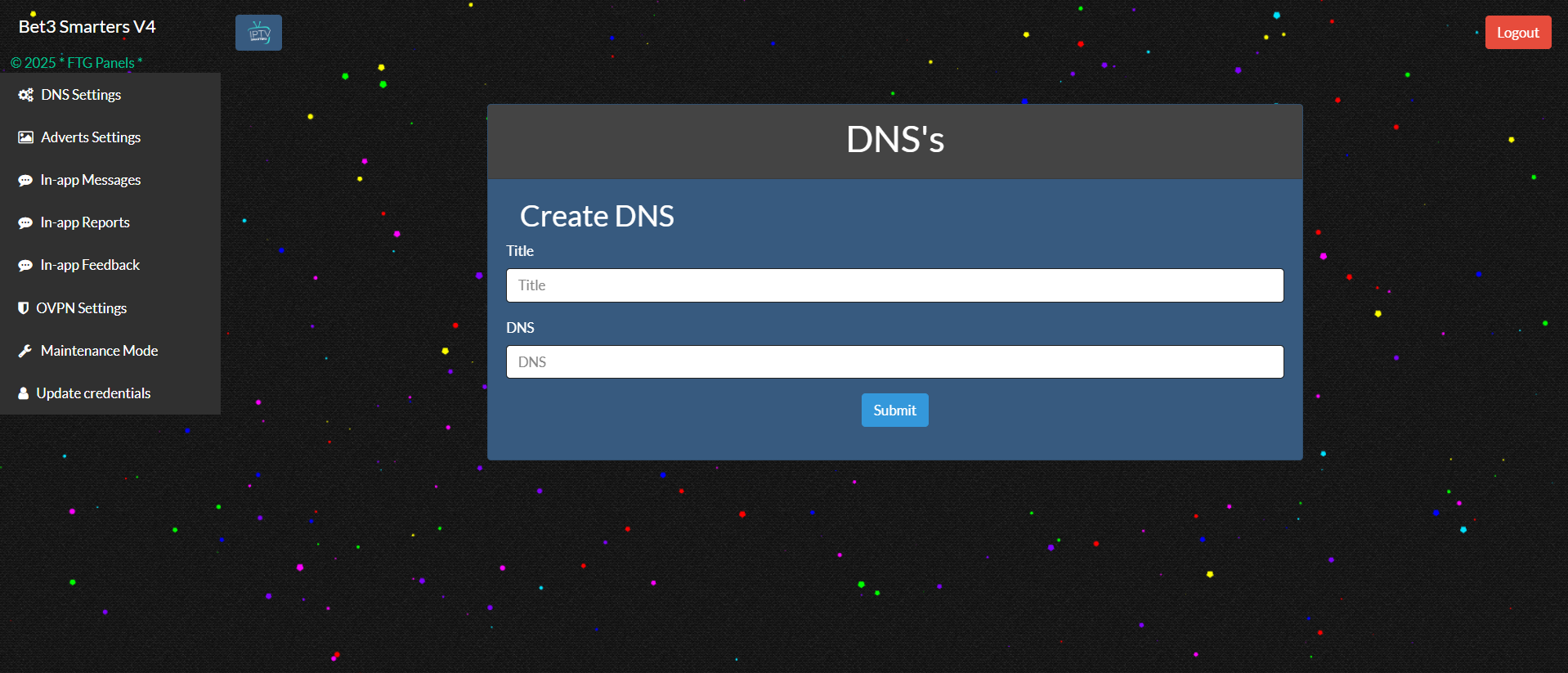This screenshot has width=1568, height=673.
Task: Click the chat bubble icon beside In-app Reports
Action: [25, 223]
